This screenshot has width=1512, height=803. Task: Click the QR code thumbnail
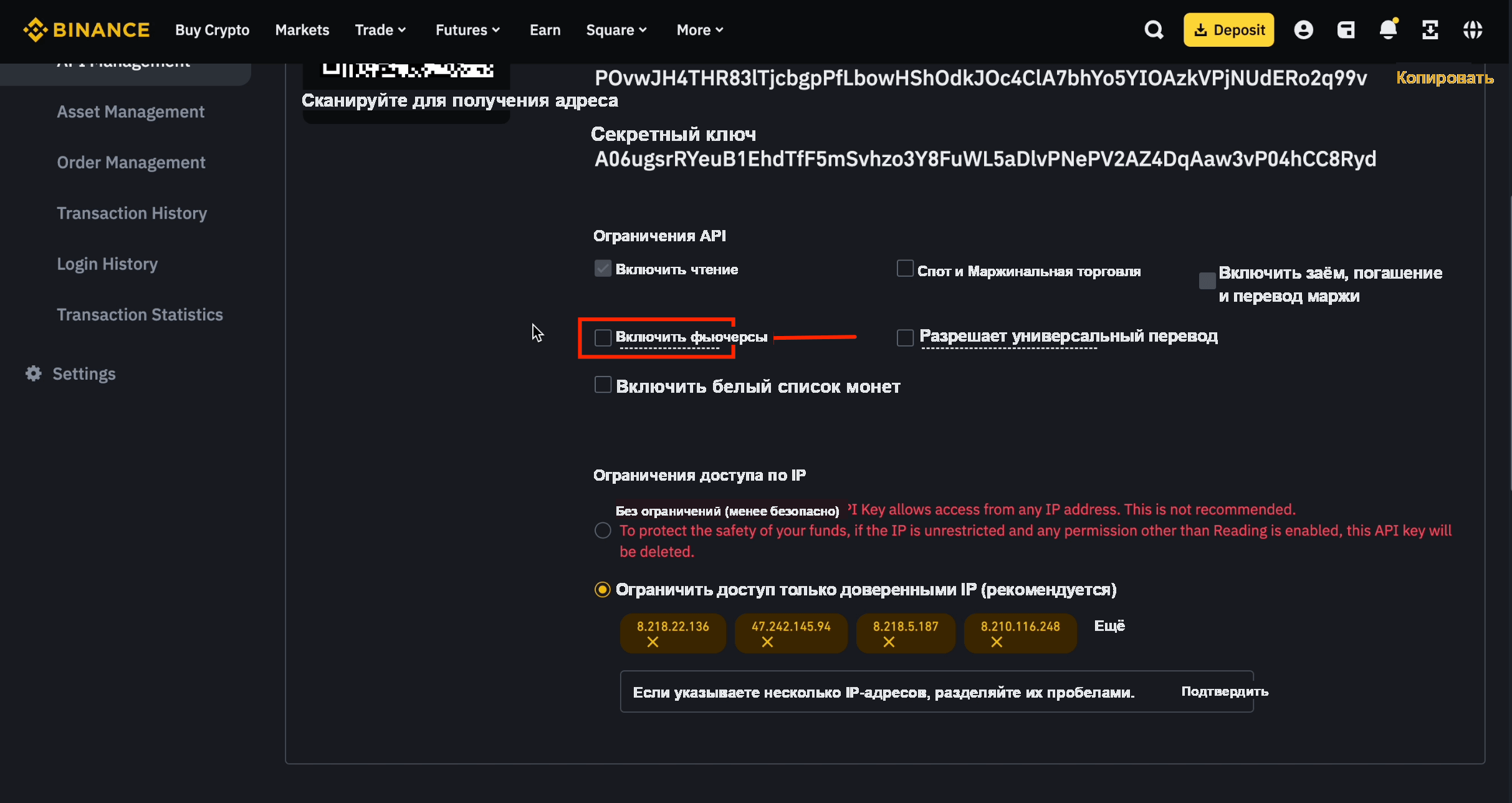(406, 70)
